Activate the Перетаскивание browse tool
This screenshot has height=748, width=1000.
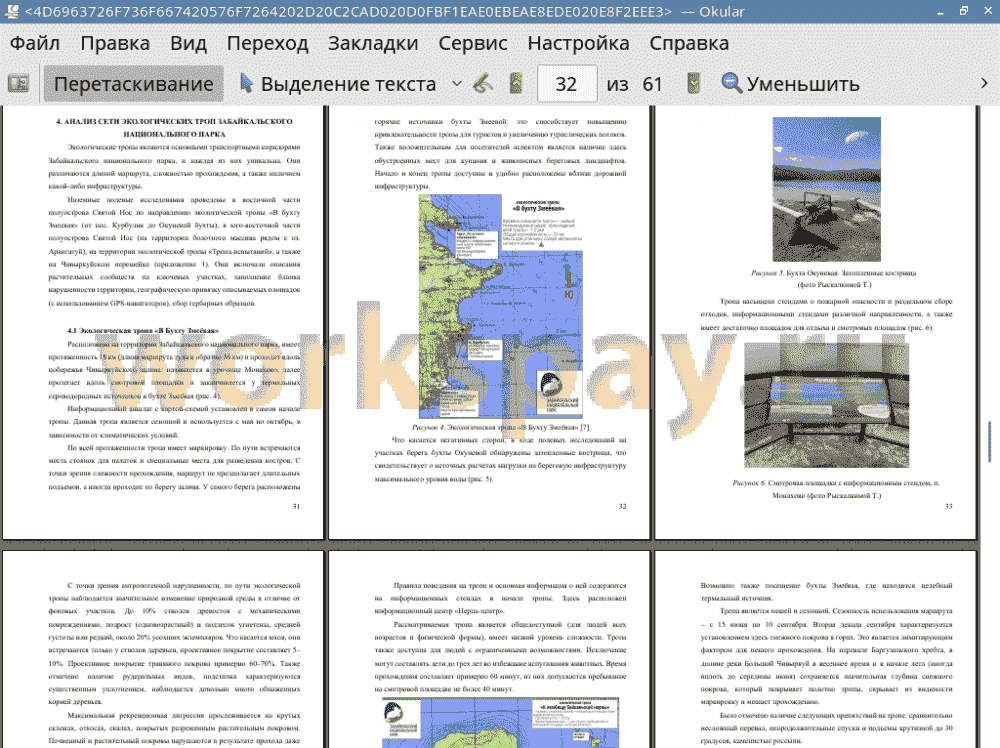pyautogui.click(x=133, y=84)
